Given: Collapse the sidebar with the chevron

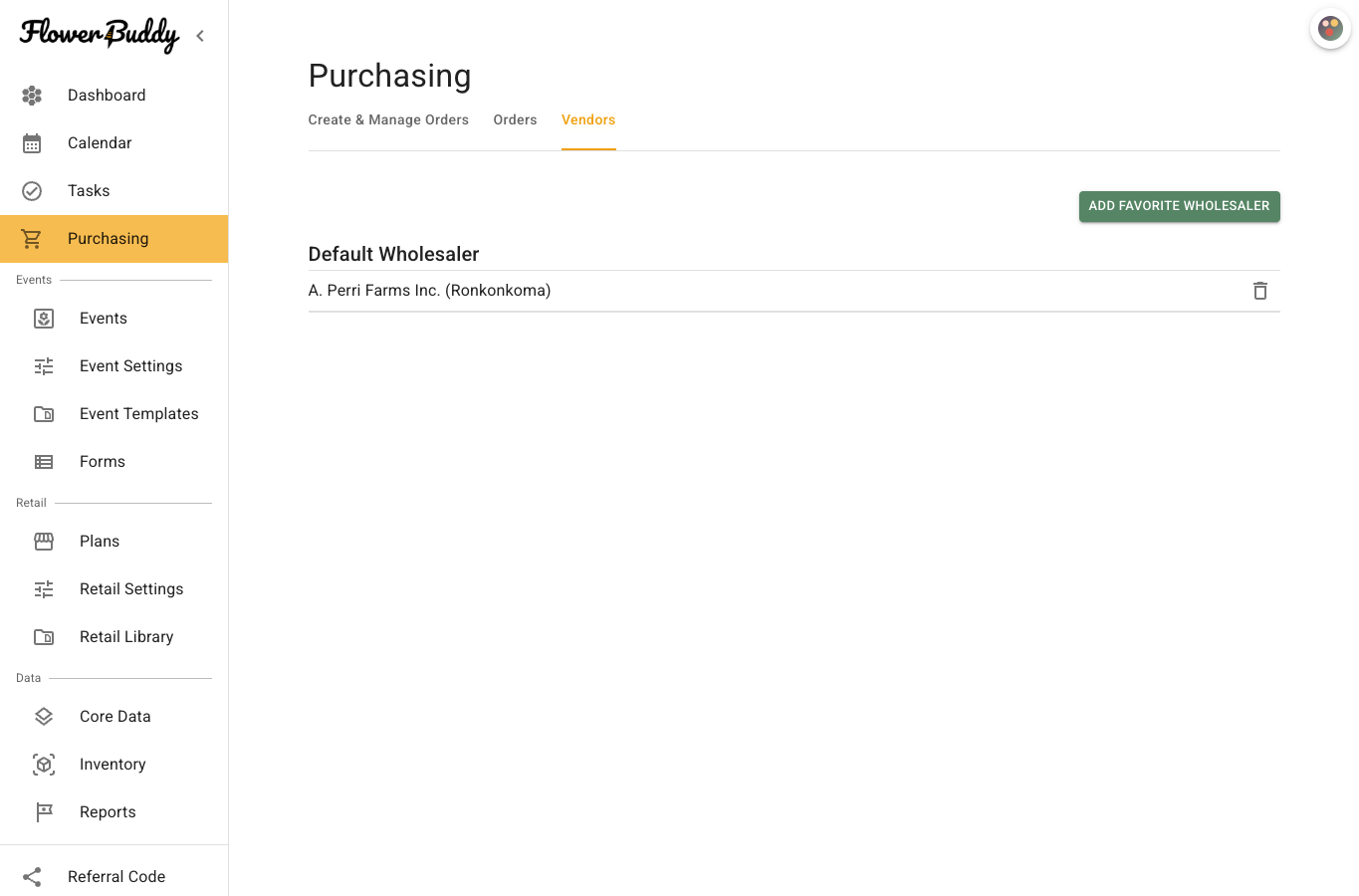Looking at the screenshot, I should [200, 36].
